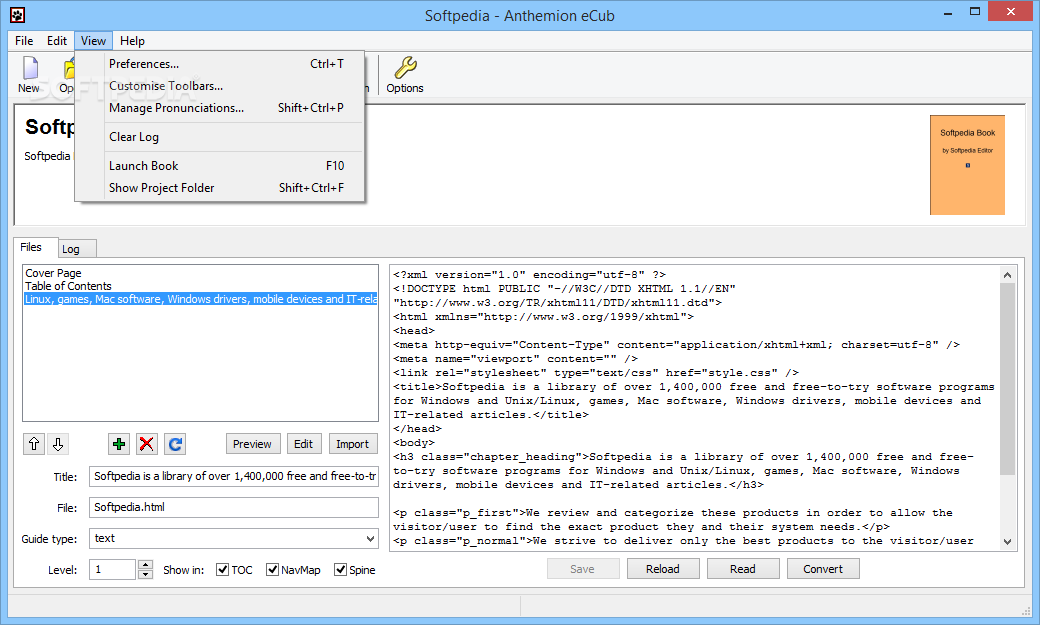Click the Preview button
This screenshot has width=1040, height=625.
pyautogui.click(x=252, y=444)
